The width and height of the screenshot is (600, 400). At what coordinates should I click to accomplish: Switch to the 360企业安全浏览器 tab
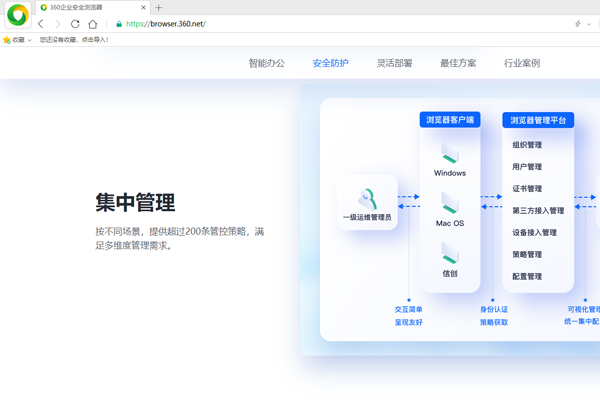click(92, 7)
